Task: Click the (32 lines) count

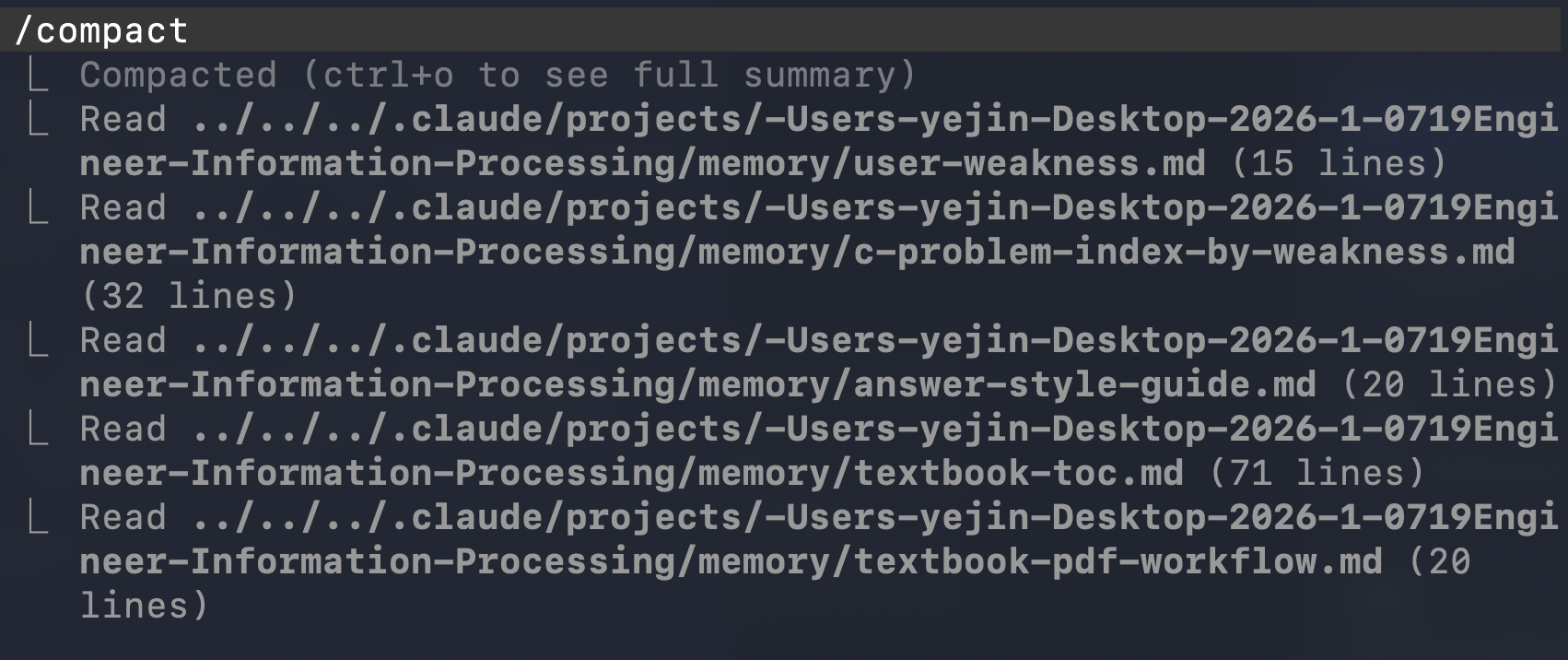Action: tap(189, 296)
